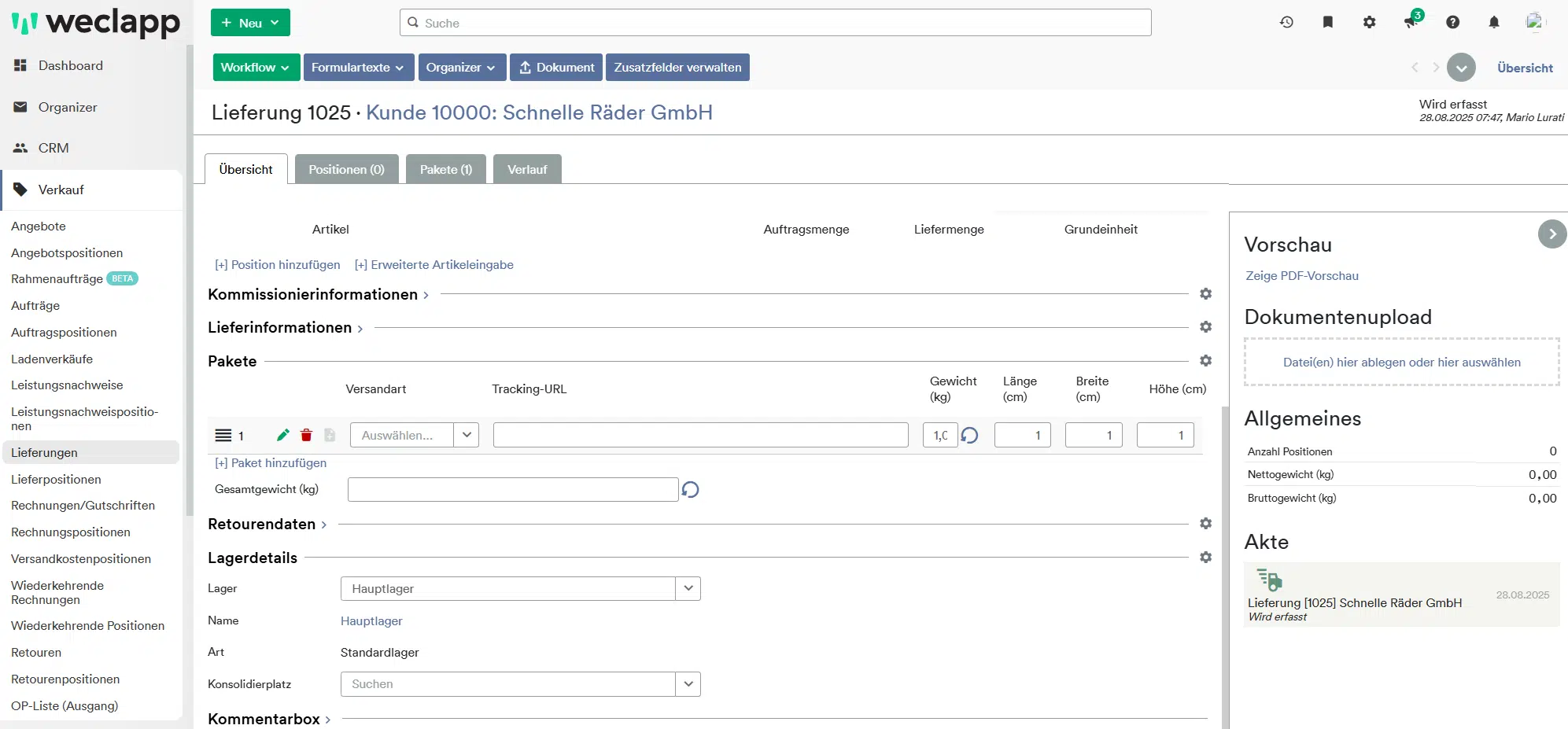This screenshot has height=729, width=1568.
Task: Open the Pakete section settings gear
Action: tap(1205, 360)
